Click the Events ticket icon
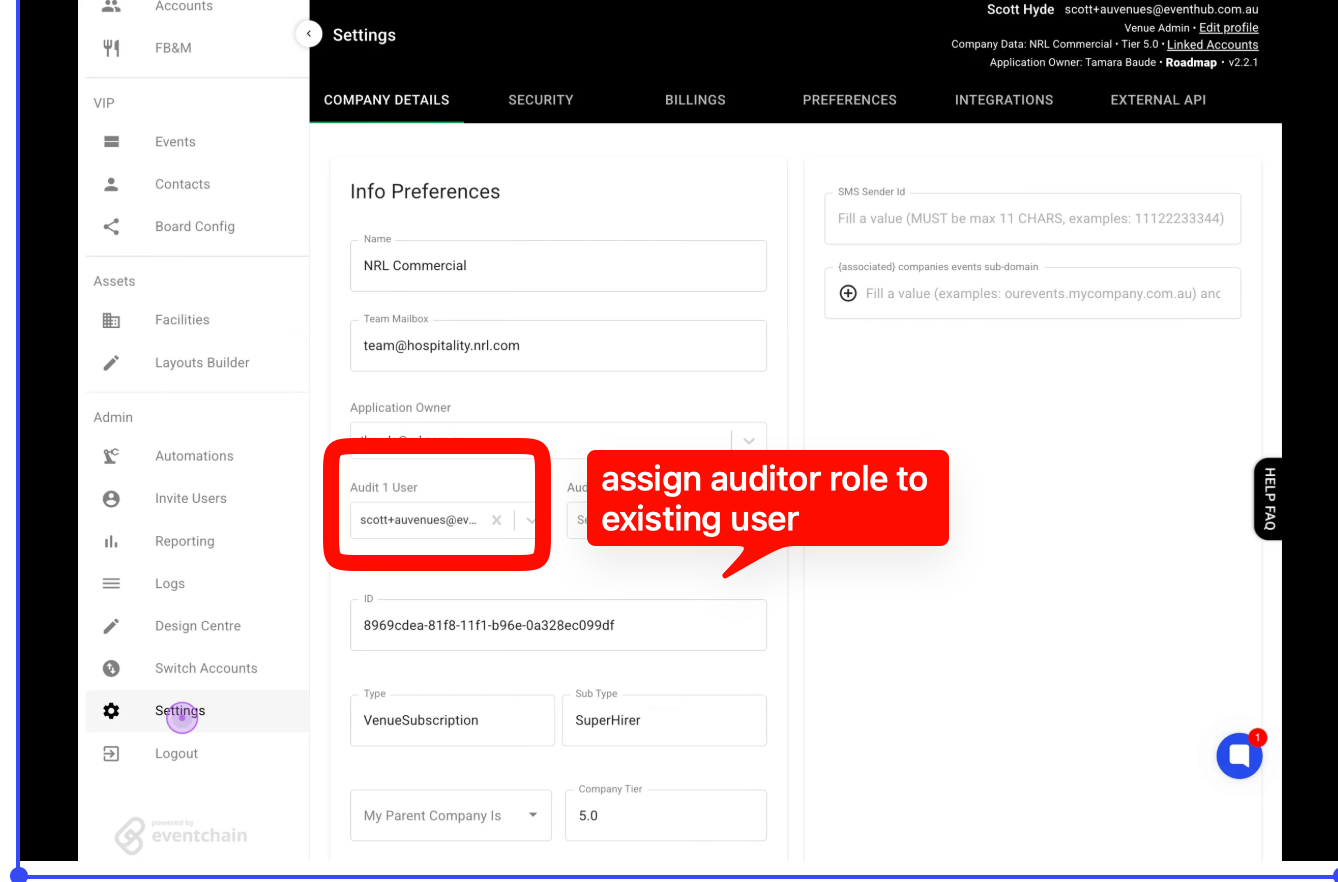 click(x=111, y=142)
